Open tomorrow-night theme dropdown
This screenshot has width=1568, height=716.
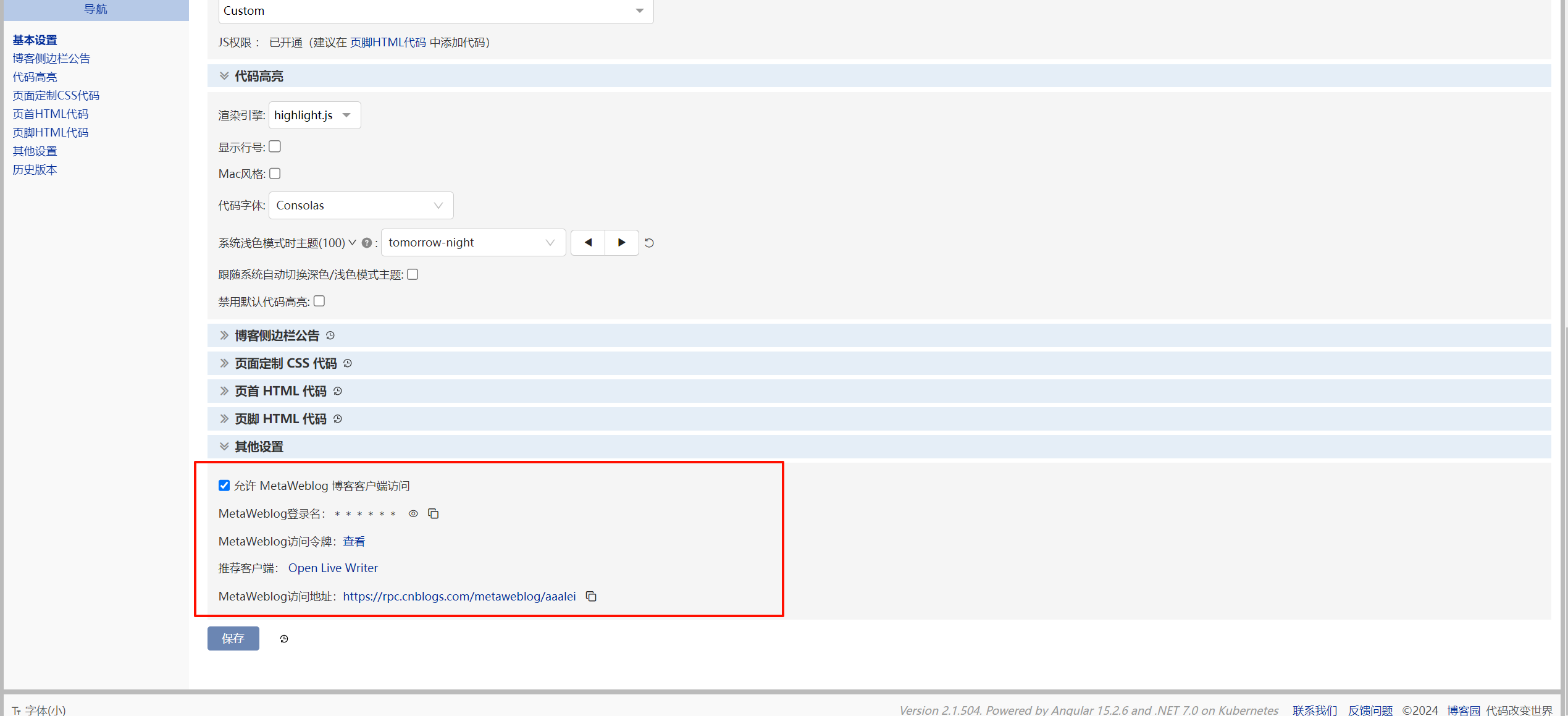point(472,243)
